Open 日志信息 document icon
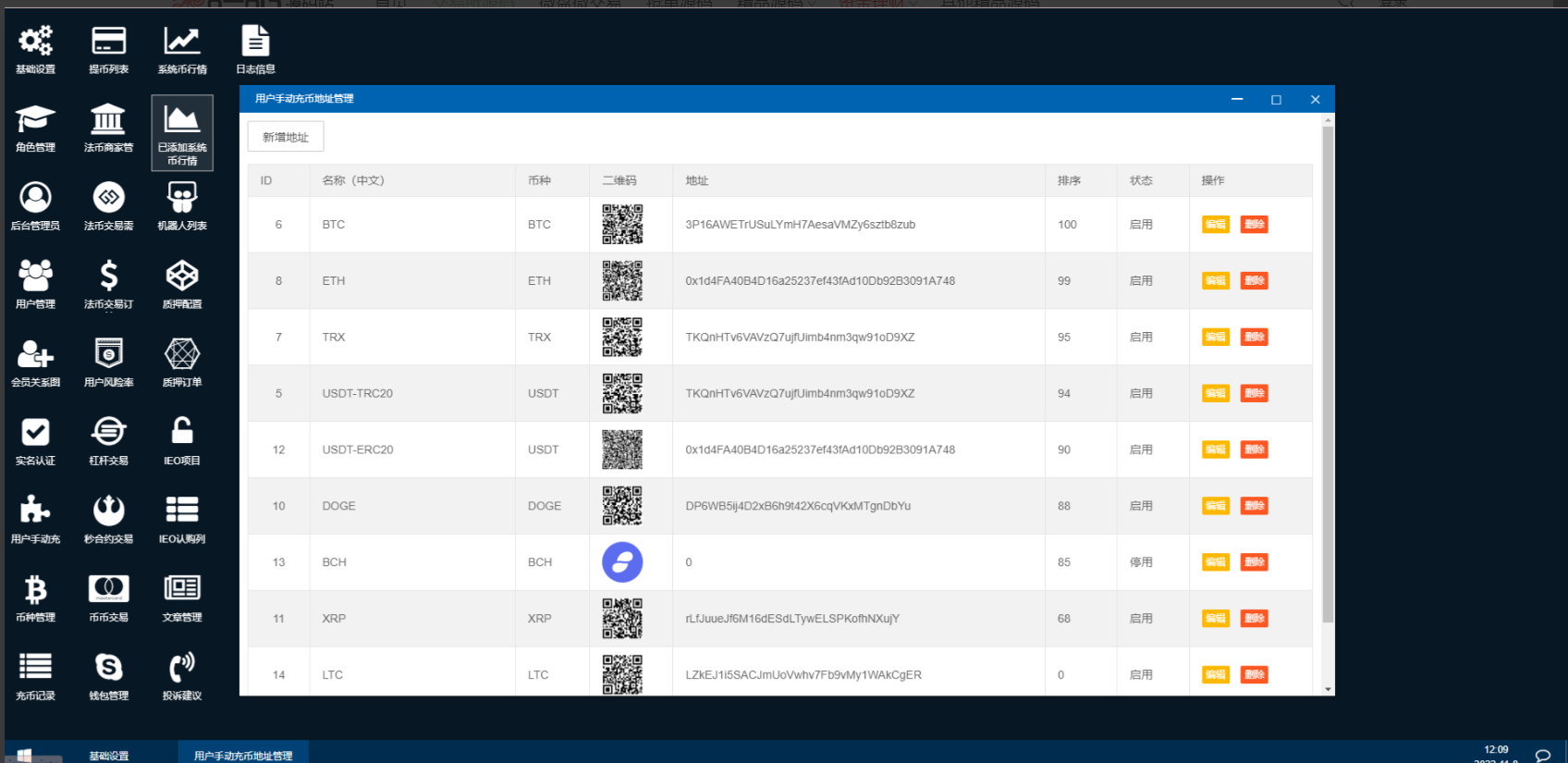The image size is (1568, 763). point(255,42)
